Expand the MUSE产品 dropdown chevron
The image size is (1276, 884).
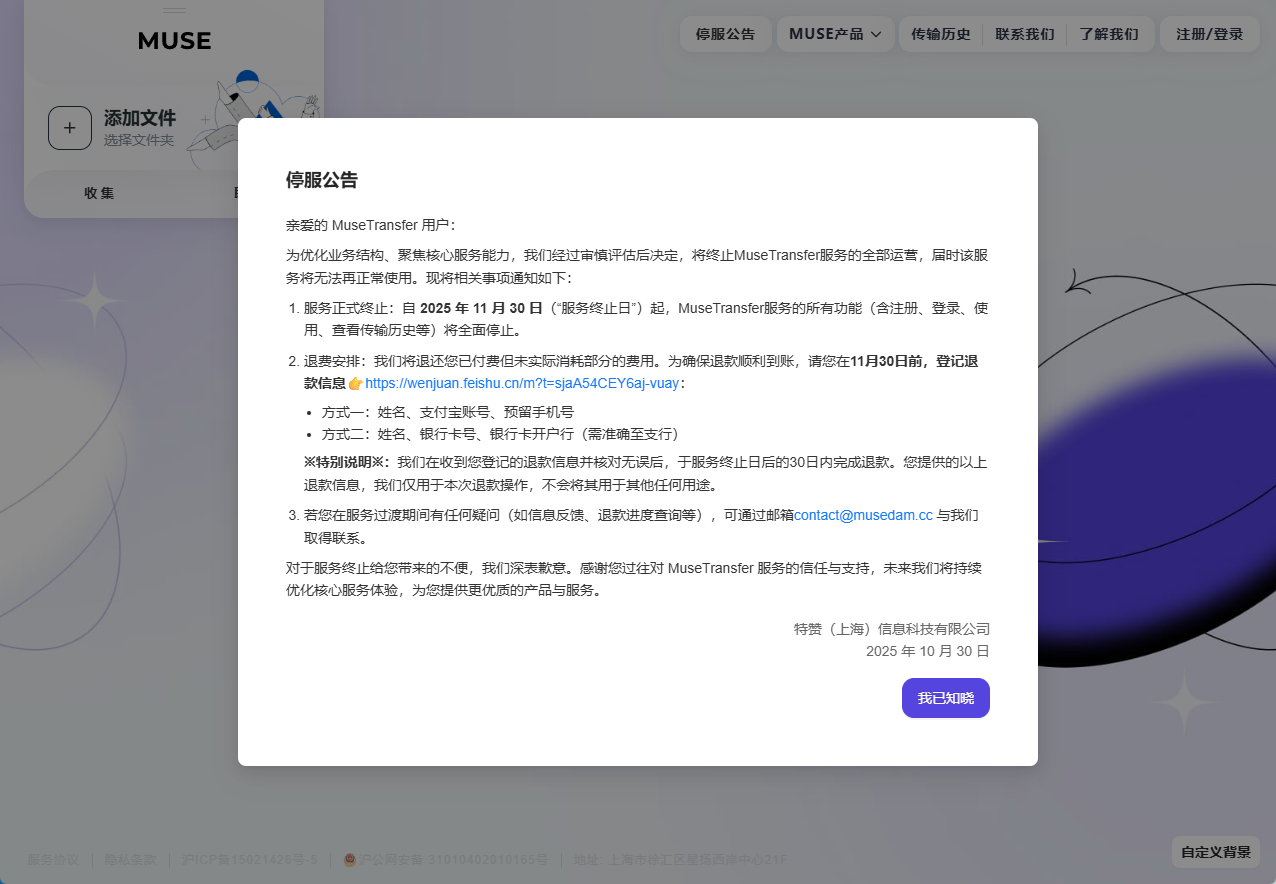point(876,34)
